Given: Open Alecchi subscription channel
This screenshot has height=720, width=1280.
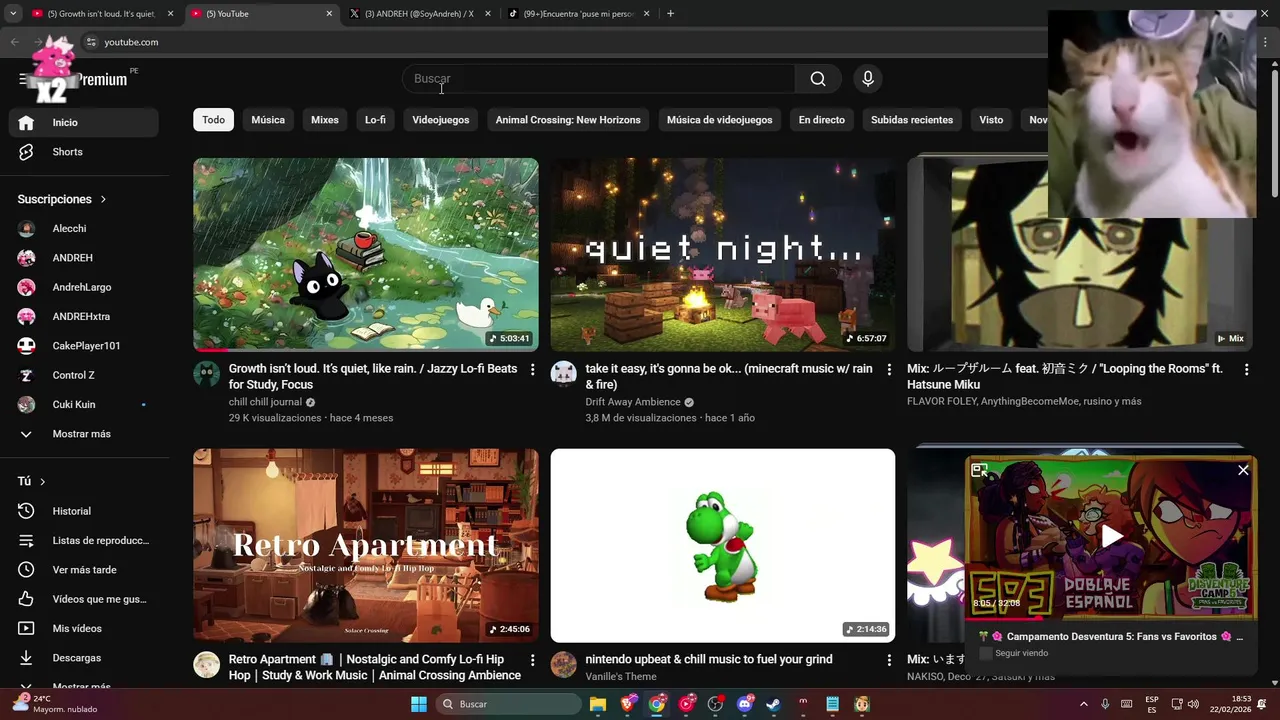Looking at the screenshot, I should tap(84, 228).
